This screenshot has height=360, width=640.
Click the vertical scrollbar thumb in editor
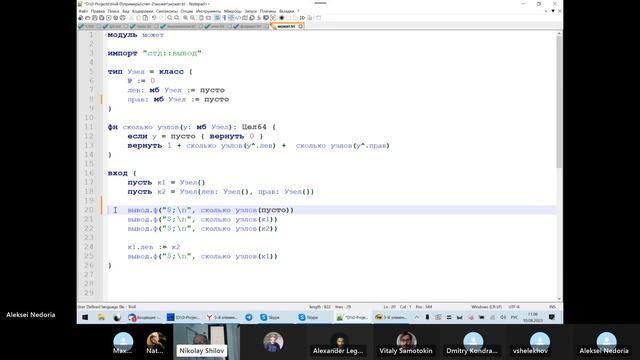tap(559, 102)
